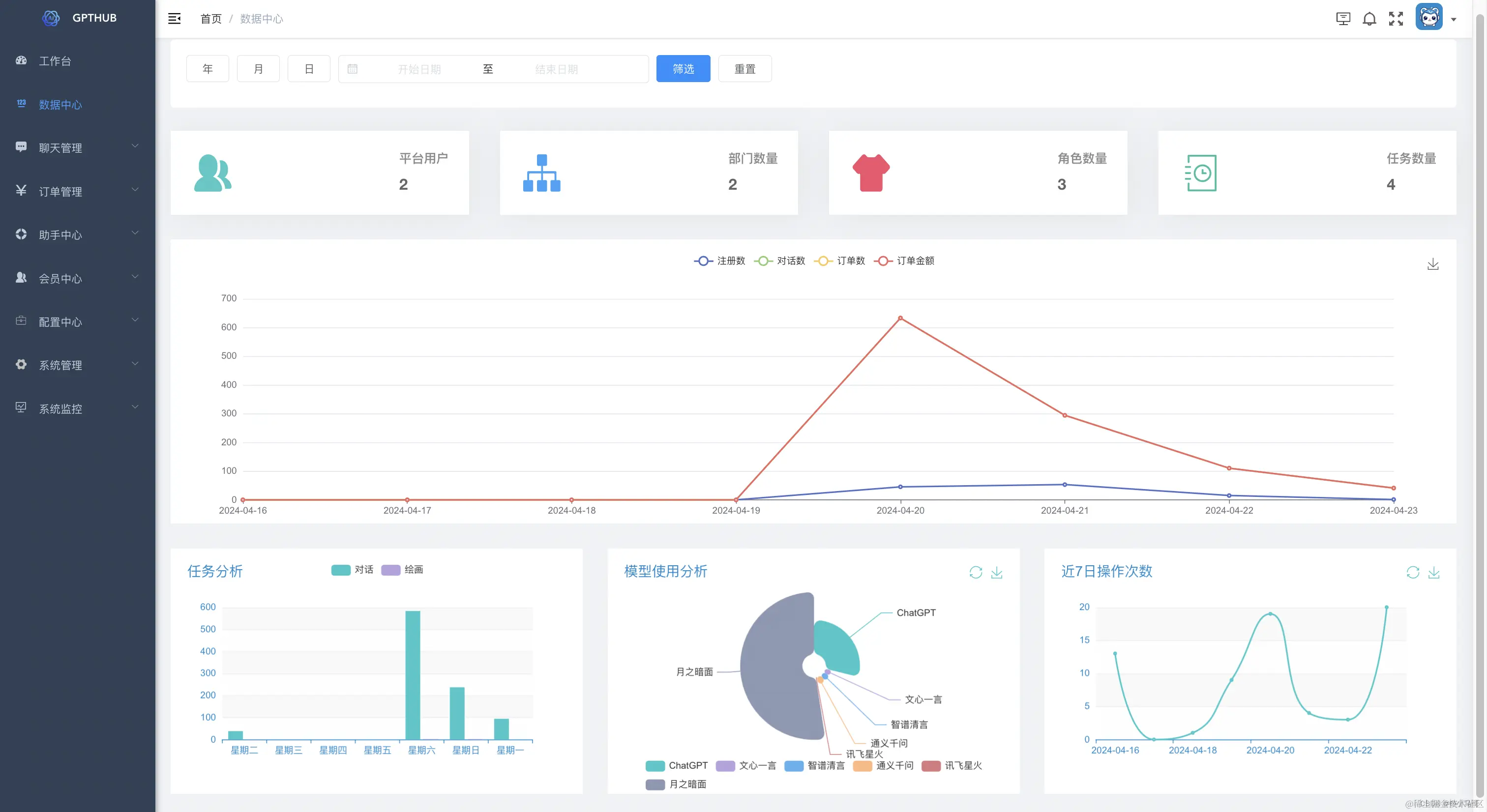Download the 近7日操作次数 chart

click(x=1434, y=573)
